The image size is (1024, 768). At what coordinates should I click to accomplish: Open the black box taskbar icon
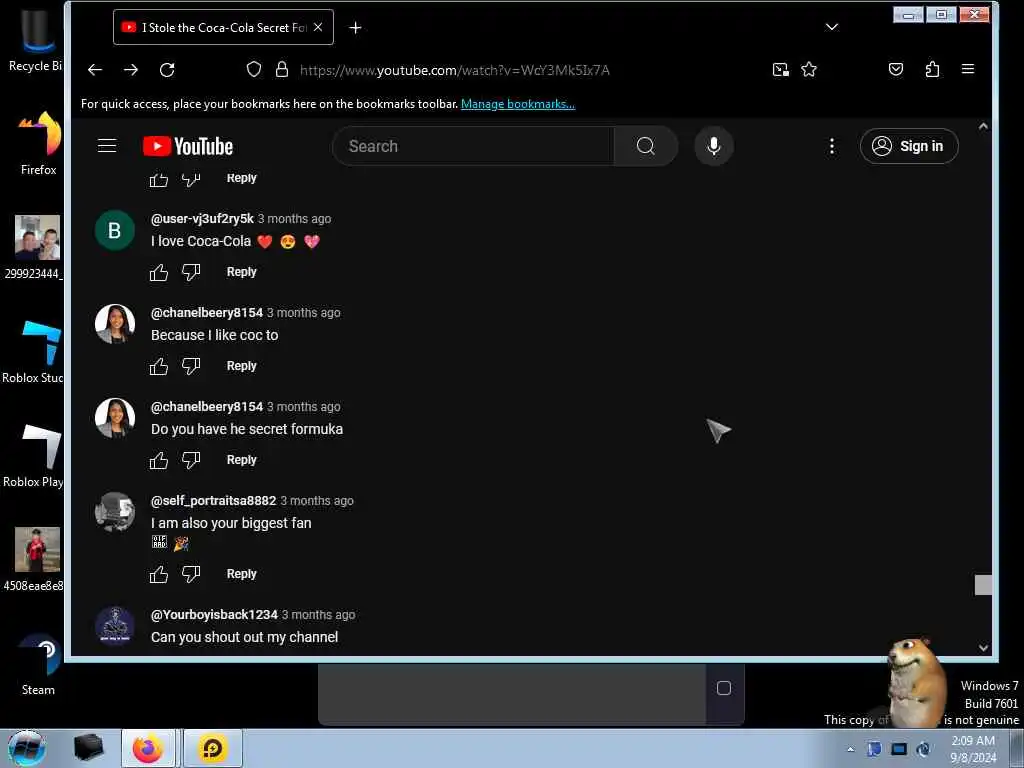pyautogui.click(x=88, y=748)
